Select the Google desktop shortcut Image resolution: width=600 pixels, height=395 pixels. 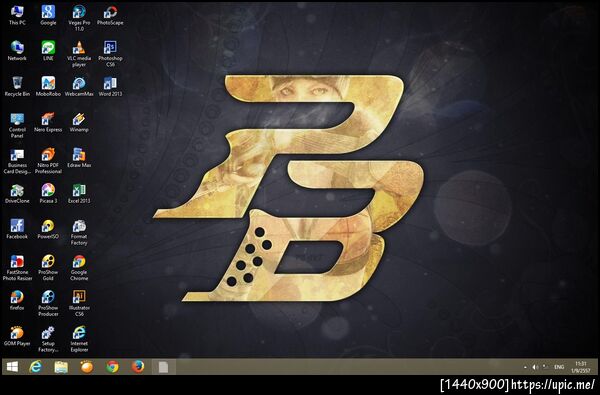pos(48,15)
